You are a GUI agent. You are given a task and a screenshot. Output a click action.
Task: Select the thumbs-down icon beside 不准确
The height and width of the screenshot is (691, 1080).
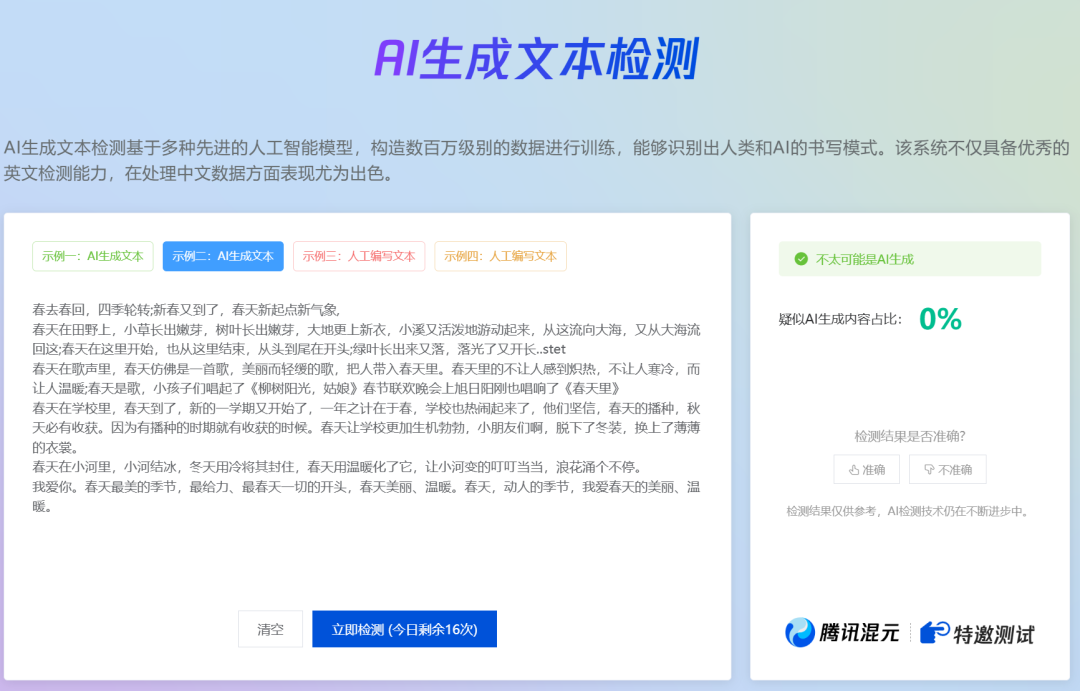[x=928, y=469]
